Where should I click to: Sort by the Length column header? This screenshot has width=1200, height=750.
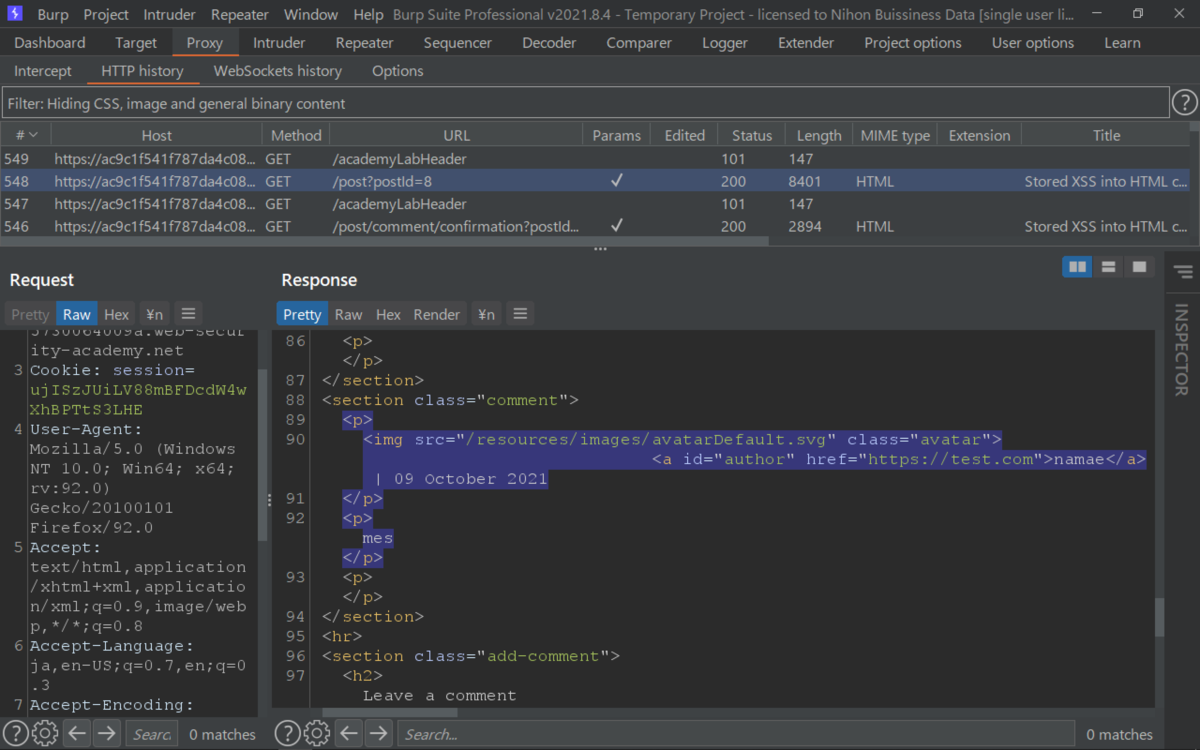819,135
